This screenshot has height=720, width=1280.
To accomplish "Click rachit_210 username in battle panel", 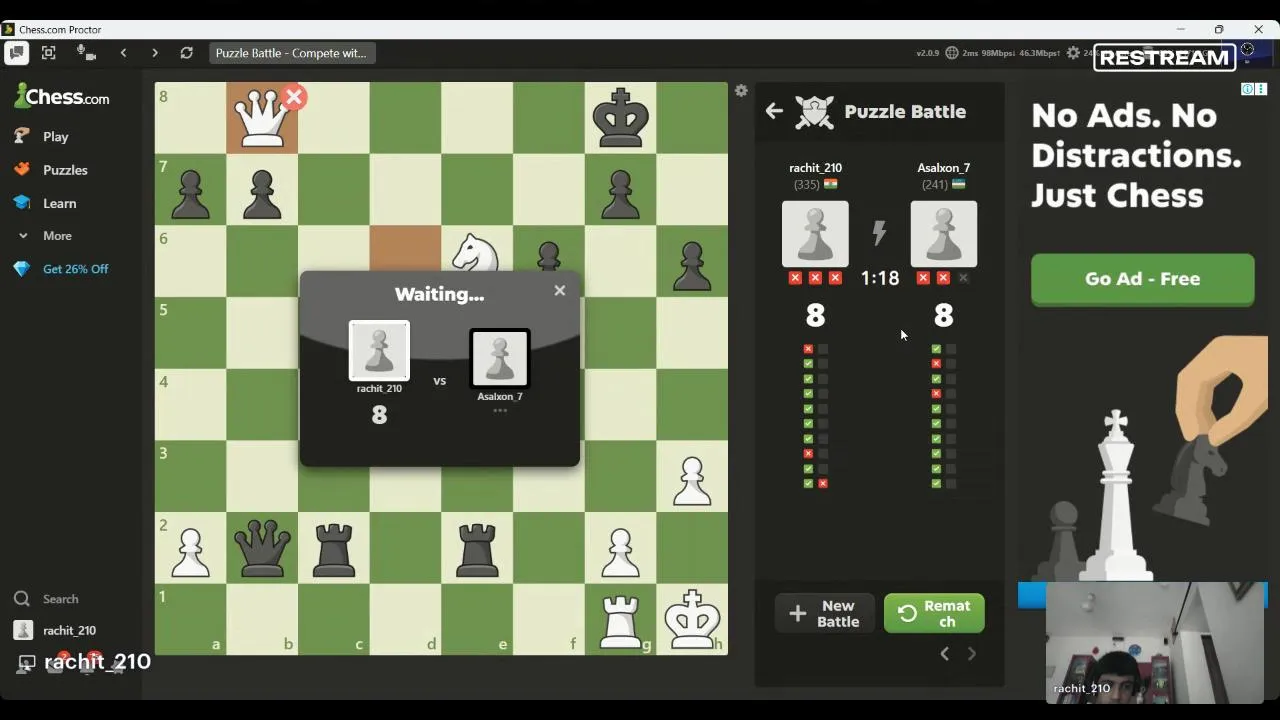I will click(x=816, y=168).
